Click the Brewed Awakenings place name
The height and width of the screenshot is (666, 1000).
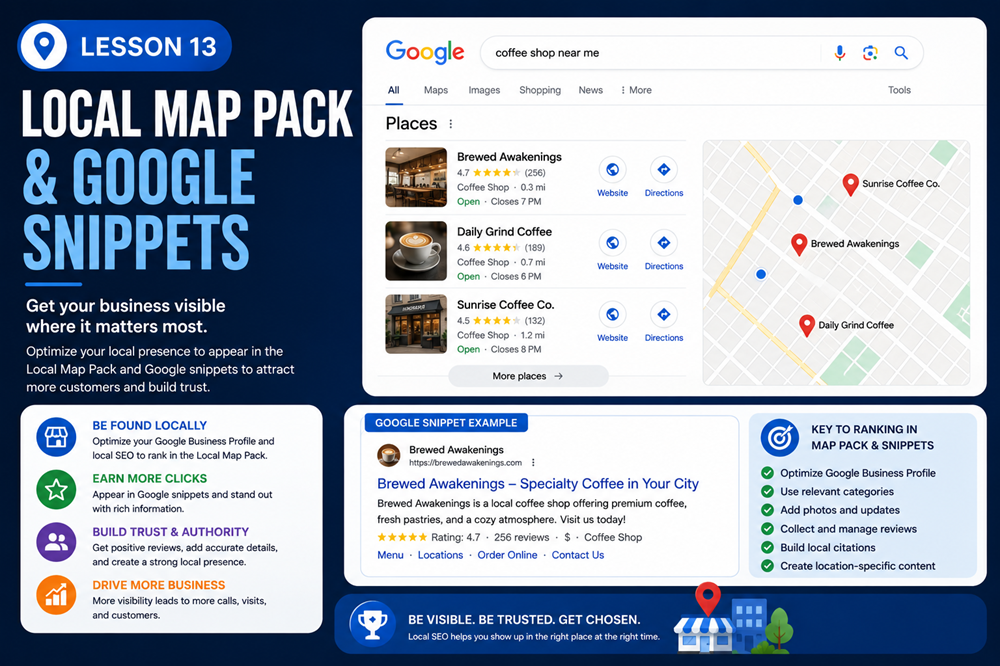(x=509, y=157)
